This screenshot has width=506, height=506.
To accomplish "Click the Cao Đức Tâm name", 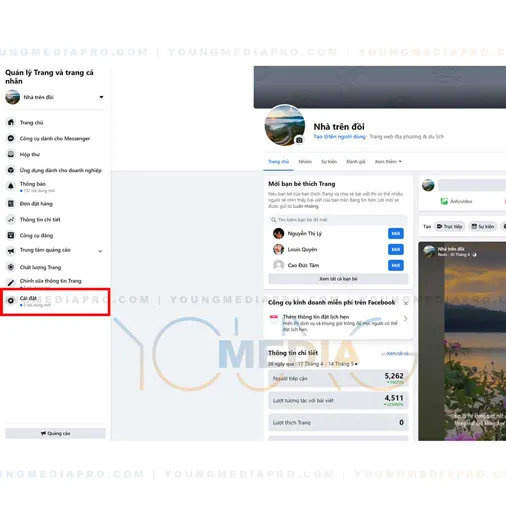I will click(x=303, y=265).
